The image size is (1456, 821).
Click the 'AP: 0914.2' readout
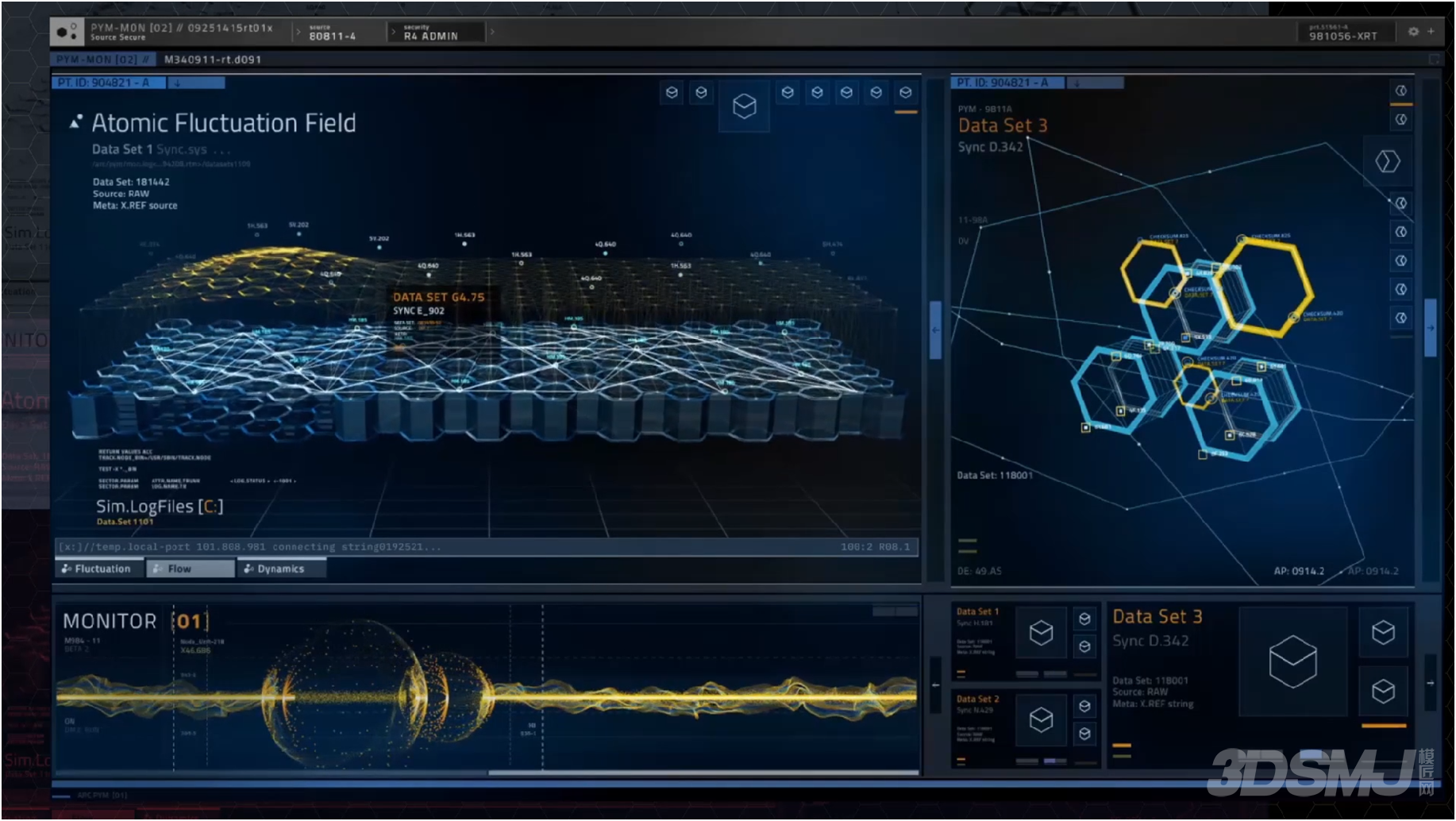[1299, 571]
